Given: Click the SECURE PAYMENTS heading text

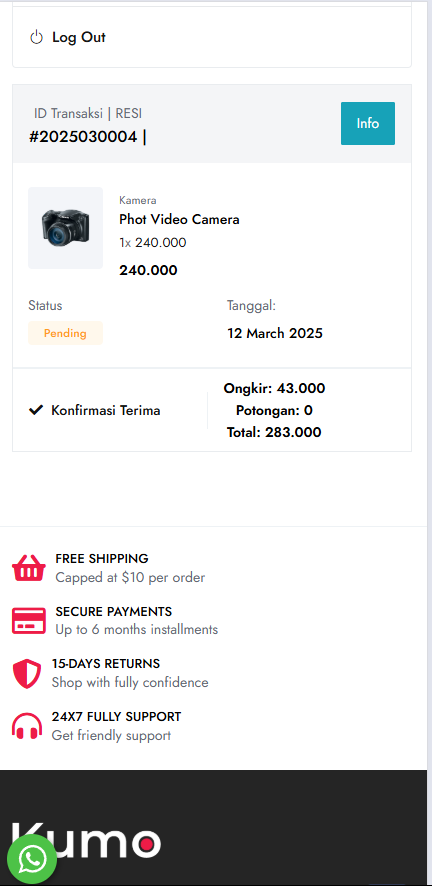Looking at the screenshot, I should click(x=114, y=611).
